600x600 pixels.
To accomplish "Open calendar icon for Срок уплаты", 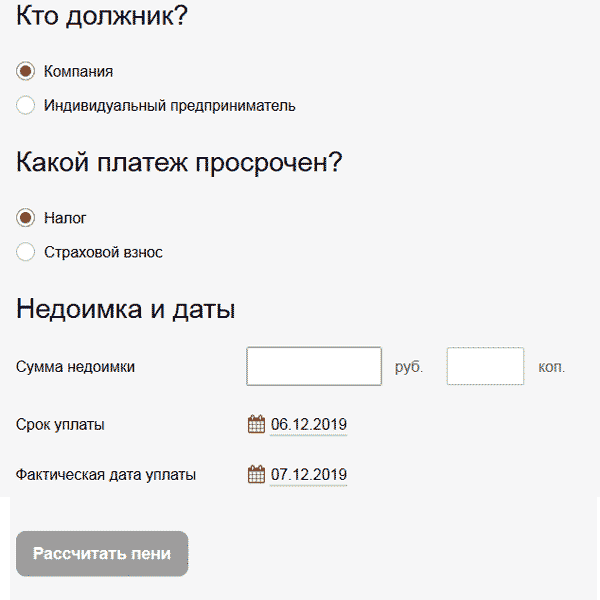I will (256, 424).
